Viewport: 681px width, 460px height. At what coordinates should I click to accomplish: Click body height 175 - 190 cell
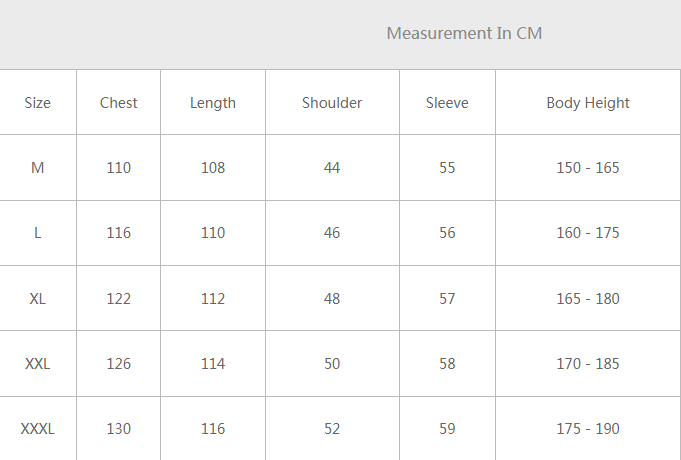[x=588, y=429]
